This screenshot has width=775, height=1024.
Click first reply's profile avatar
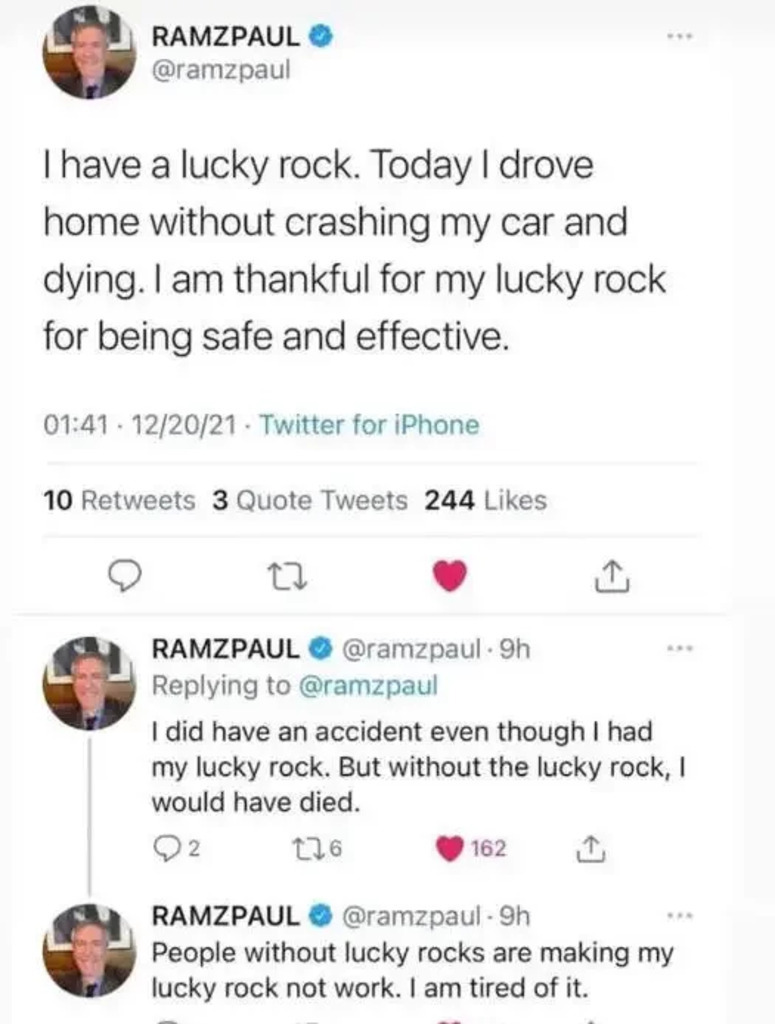88,678
